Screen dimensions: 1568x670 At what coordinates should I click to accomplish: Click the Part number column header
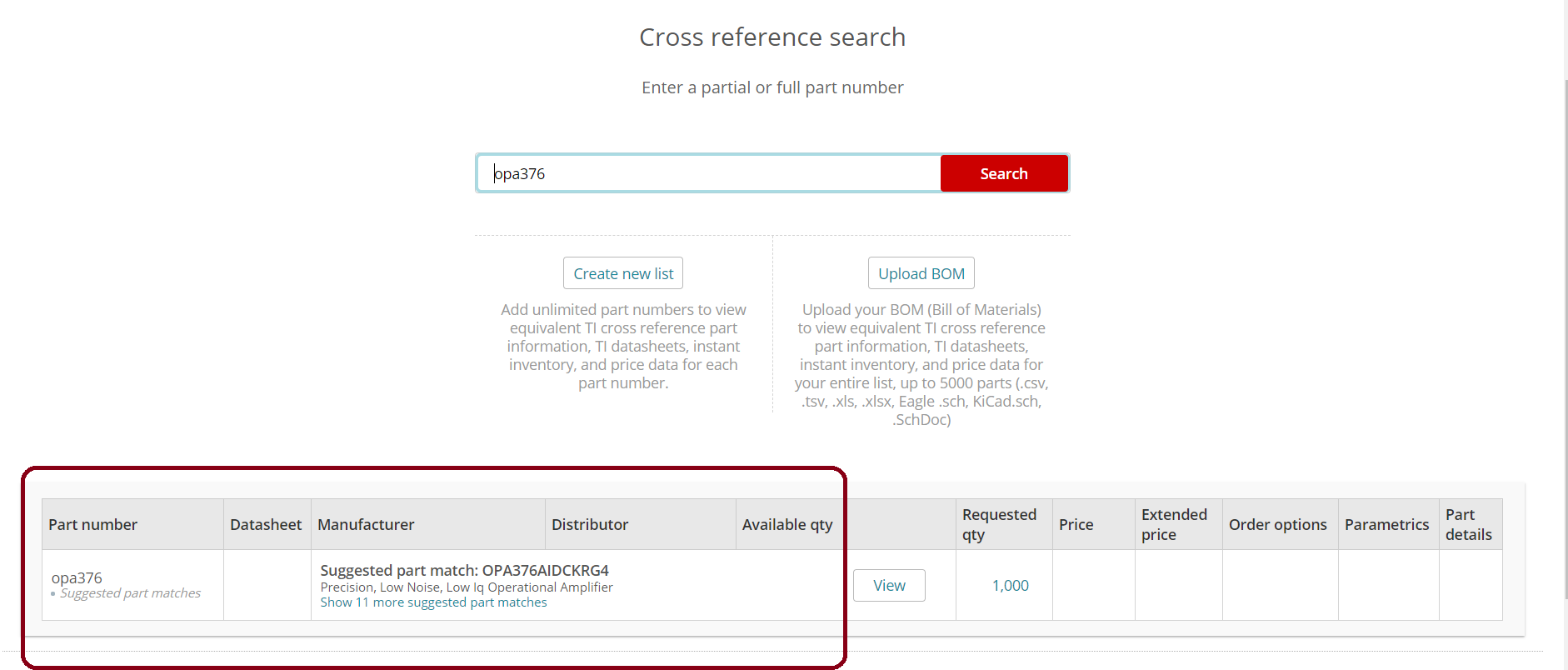(x=93, y=525)
